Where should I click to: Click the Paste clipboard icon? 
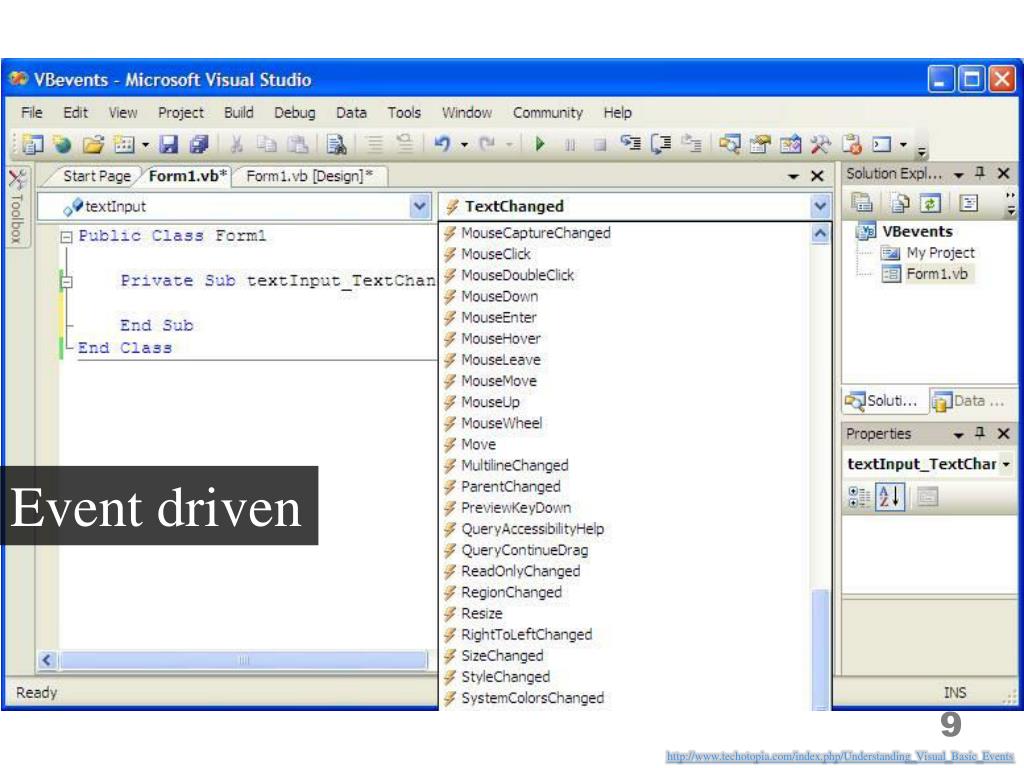coord(298,144)
